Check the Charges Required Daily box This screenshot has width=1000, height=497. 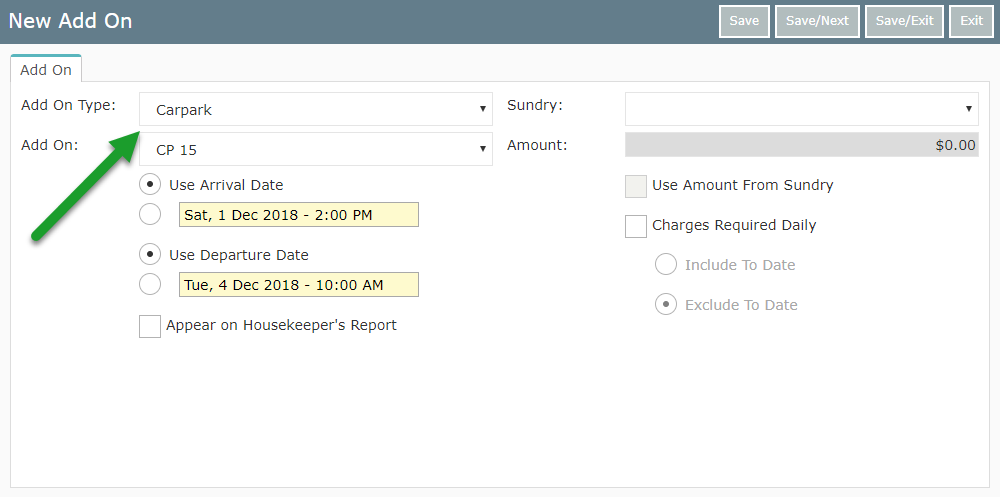(636, 226)
